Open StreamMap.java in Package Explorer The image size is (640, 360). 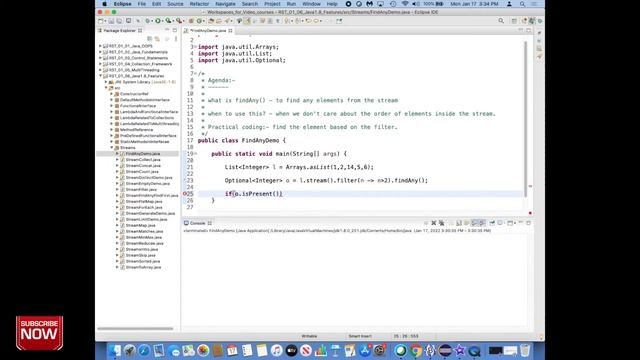(140, 225)
